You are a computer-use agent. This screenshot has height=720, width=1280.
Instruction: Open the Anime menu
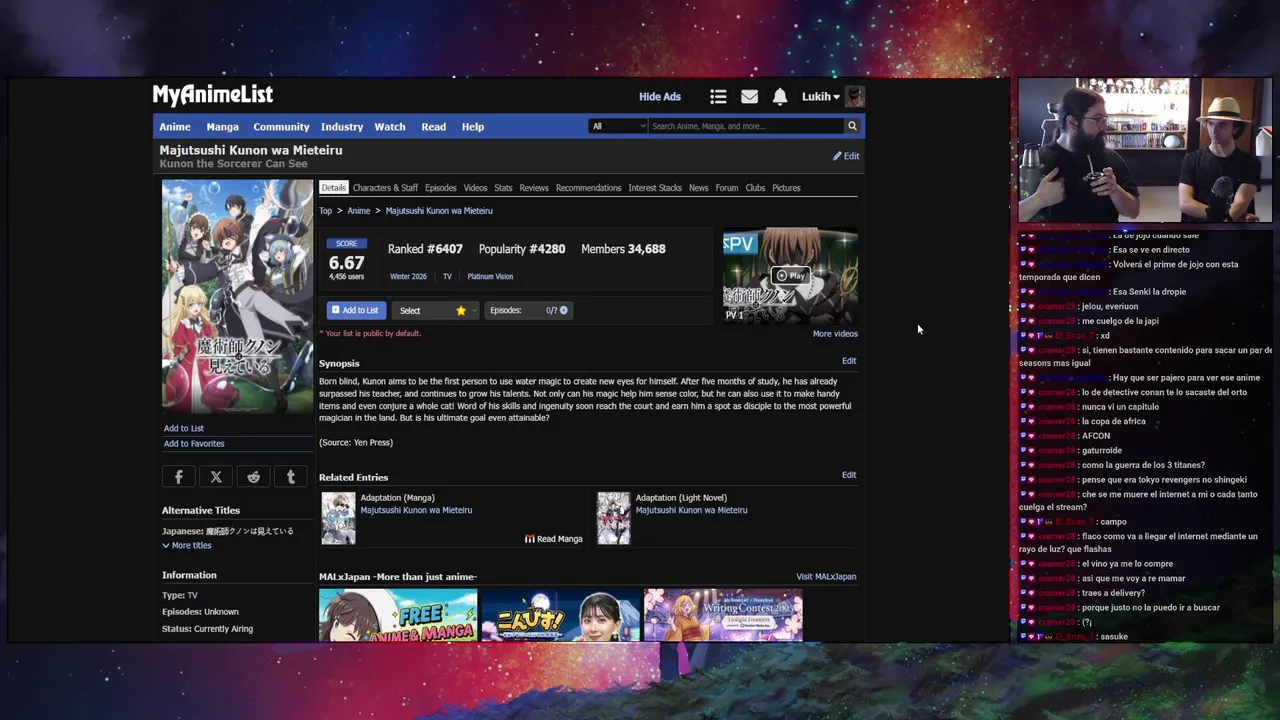(175, 127)
